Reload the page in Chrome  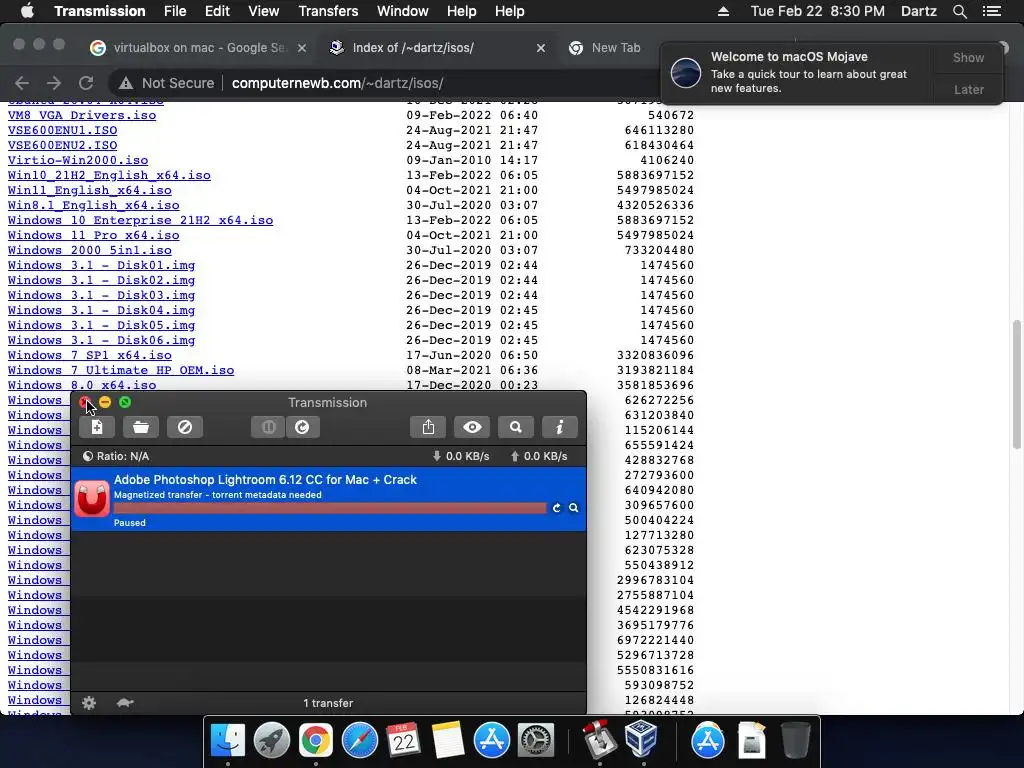click(86, 83)
